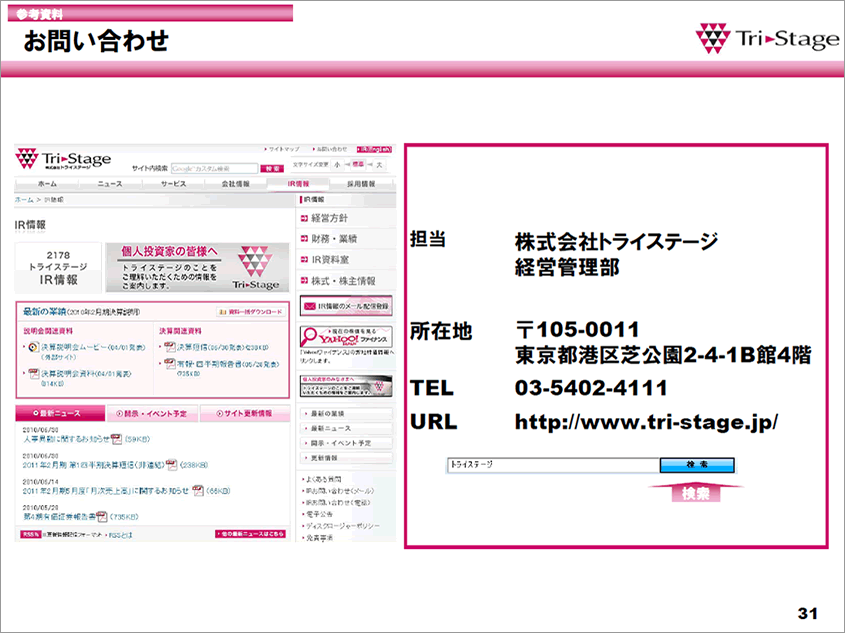Viewport: 845px width, 633px height.
Task: Click the arrow icon beside IR資料室
Action: point(304,260)
